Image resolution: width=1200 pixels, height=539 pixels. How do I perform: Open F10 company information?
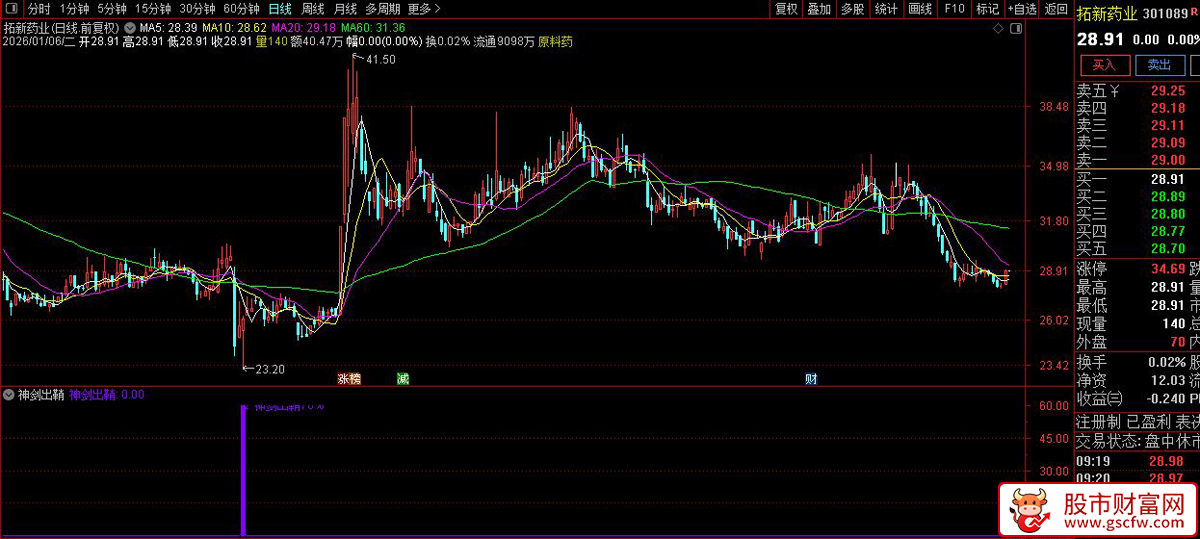click(x=954, y=9)
